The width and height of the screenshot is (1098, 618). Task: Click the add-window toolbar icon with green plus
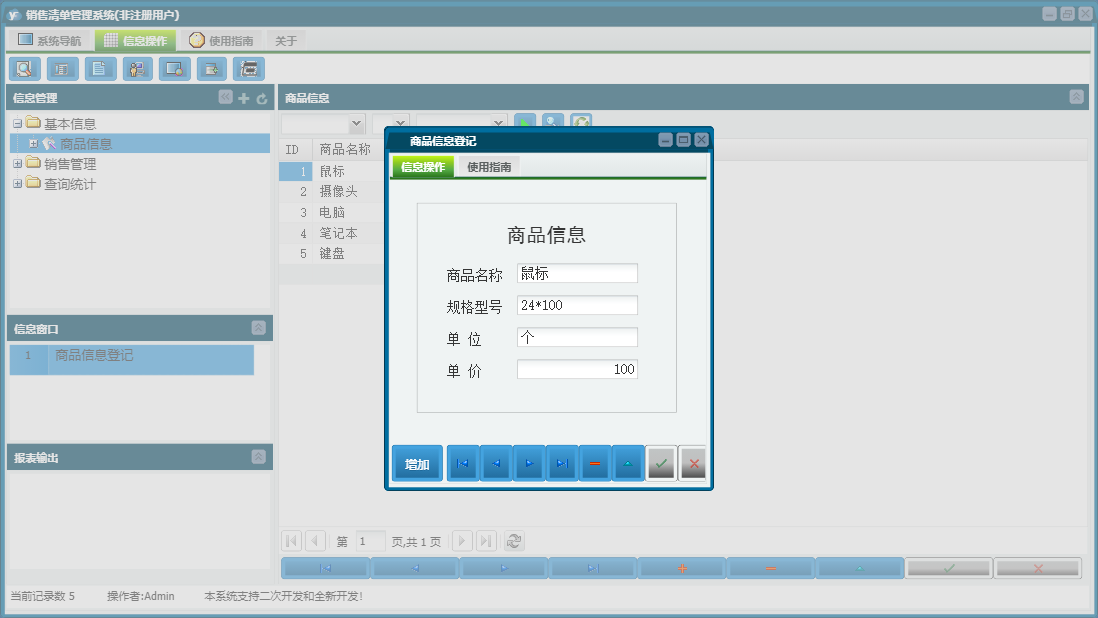tap(211, 69)
